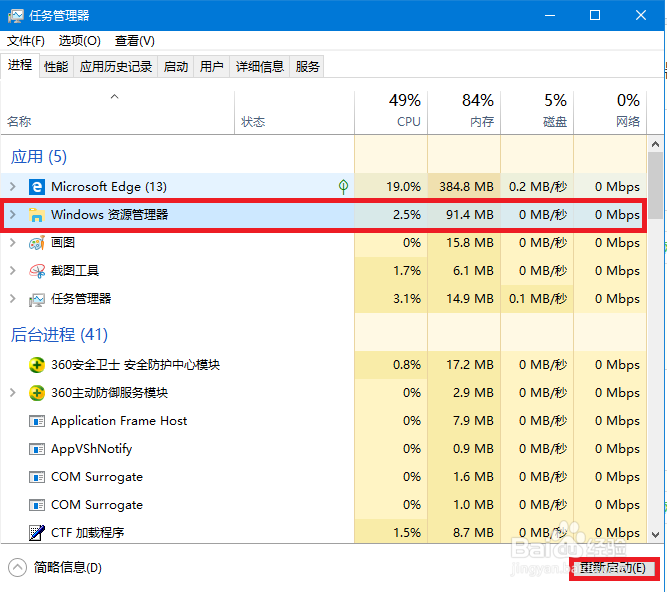
Task: Open the 文件(F) menu
Action: (x=26, y=41)
